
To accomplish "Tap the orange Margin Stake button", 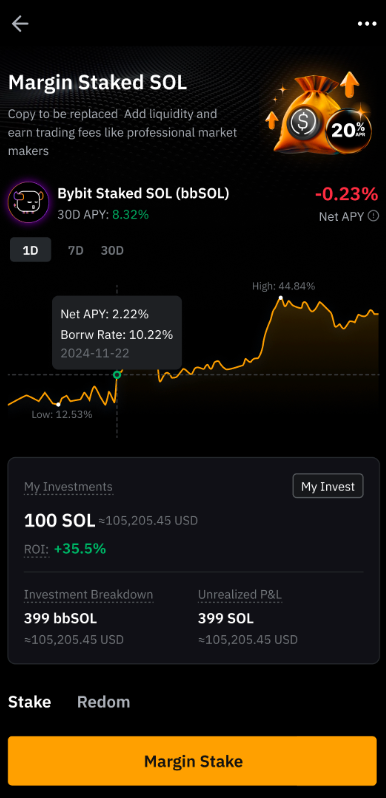I will 192,761.
